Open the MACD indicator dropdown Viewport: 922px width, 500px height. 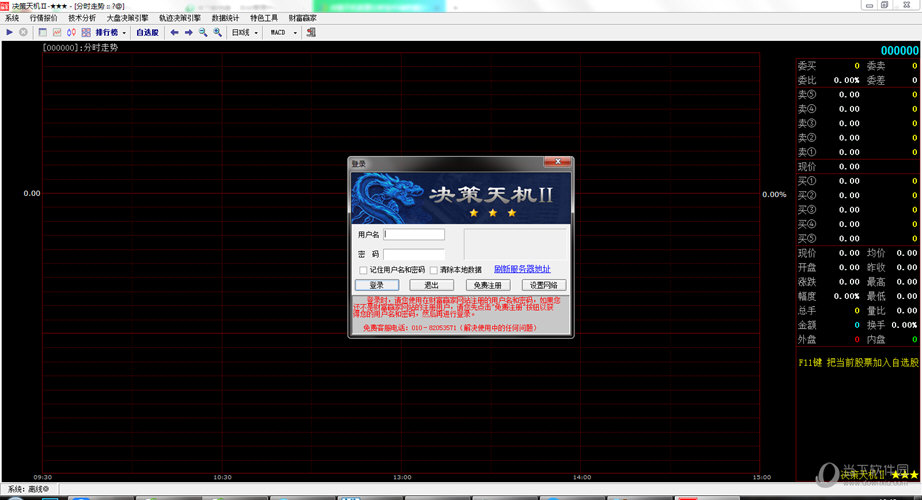pos(283,32)
